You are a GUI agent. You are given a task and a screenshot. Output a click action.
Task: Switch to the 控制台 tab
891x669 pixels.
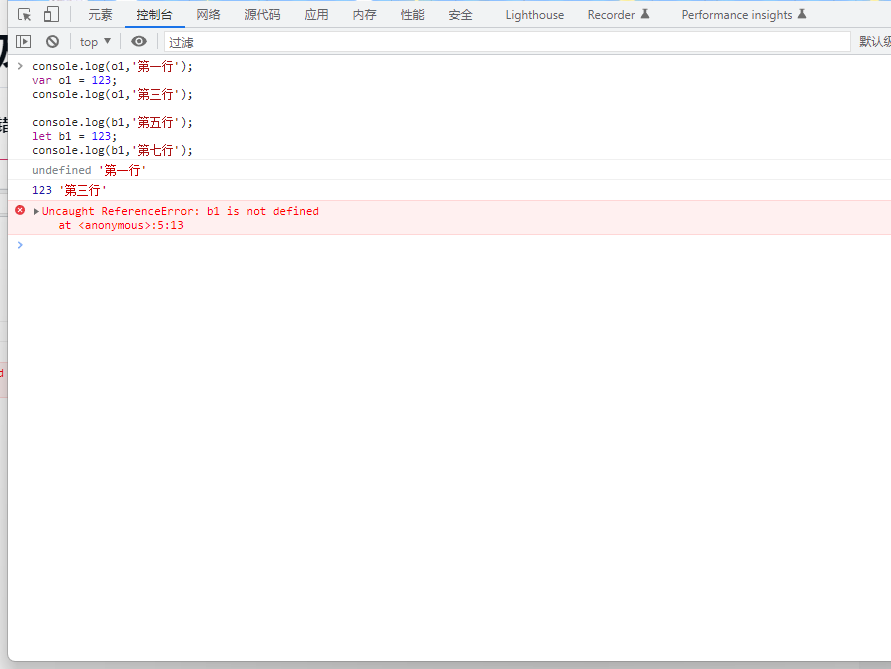155,15
